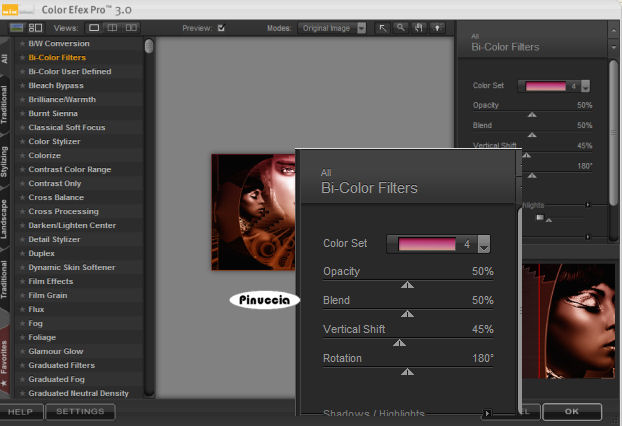Select Cross Processing filter

point(63,211)
